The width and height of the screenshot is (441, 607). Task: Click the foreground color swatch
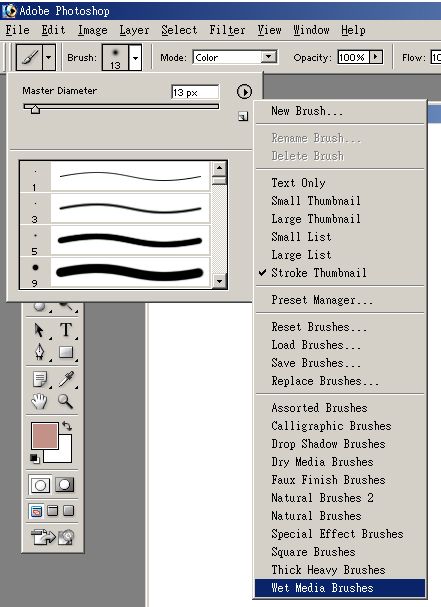(45, 435)
